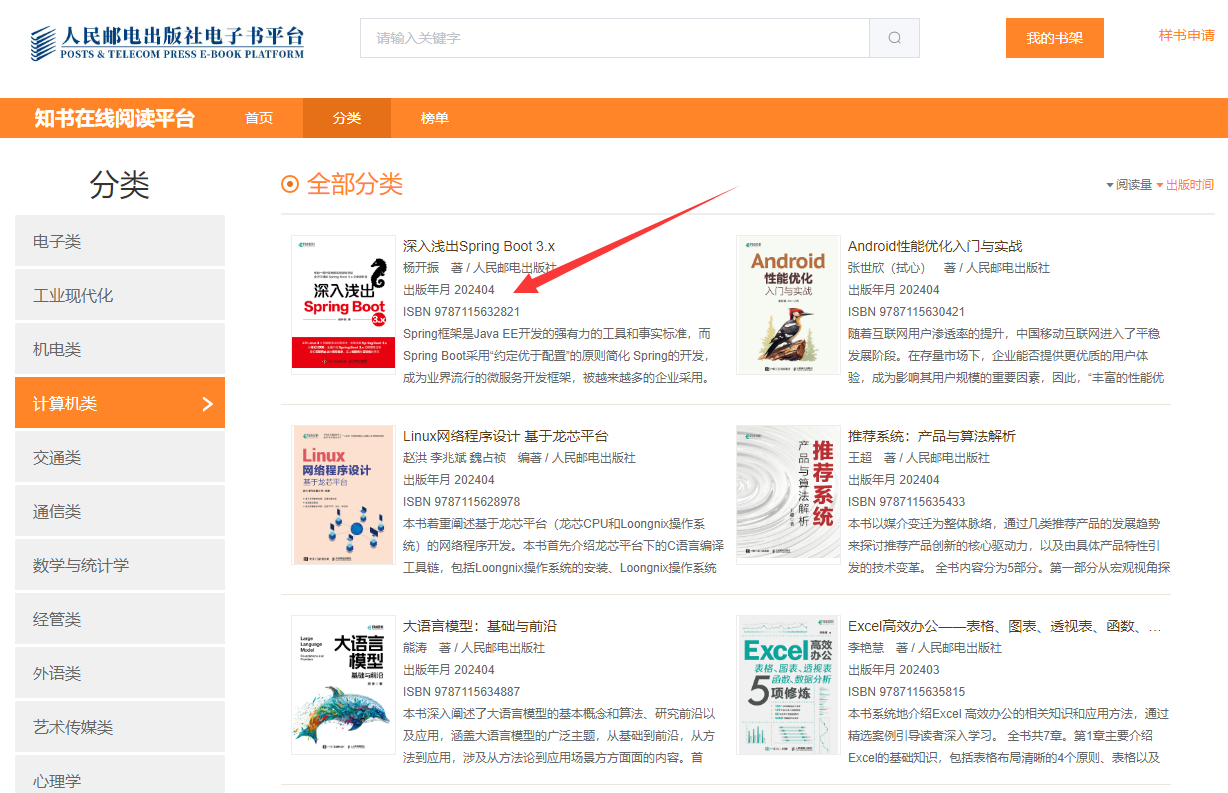1228x793 pixels.
Task: Open the 推荐系统 book cover
Action: pyautogui.click(x=788, y=495)
